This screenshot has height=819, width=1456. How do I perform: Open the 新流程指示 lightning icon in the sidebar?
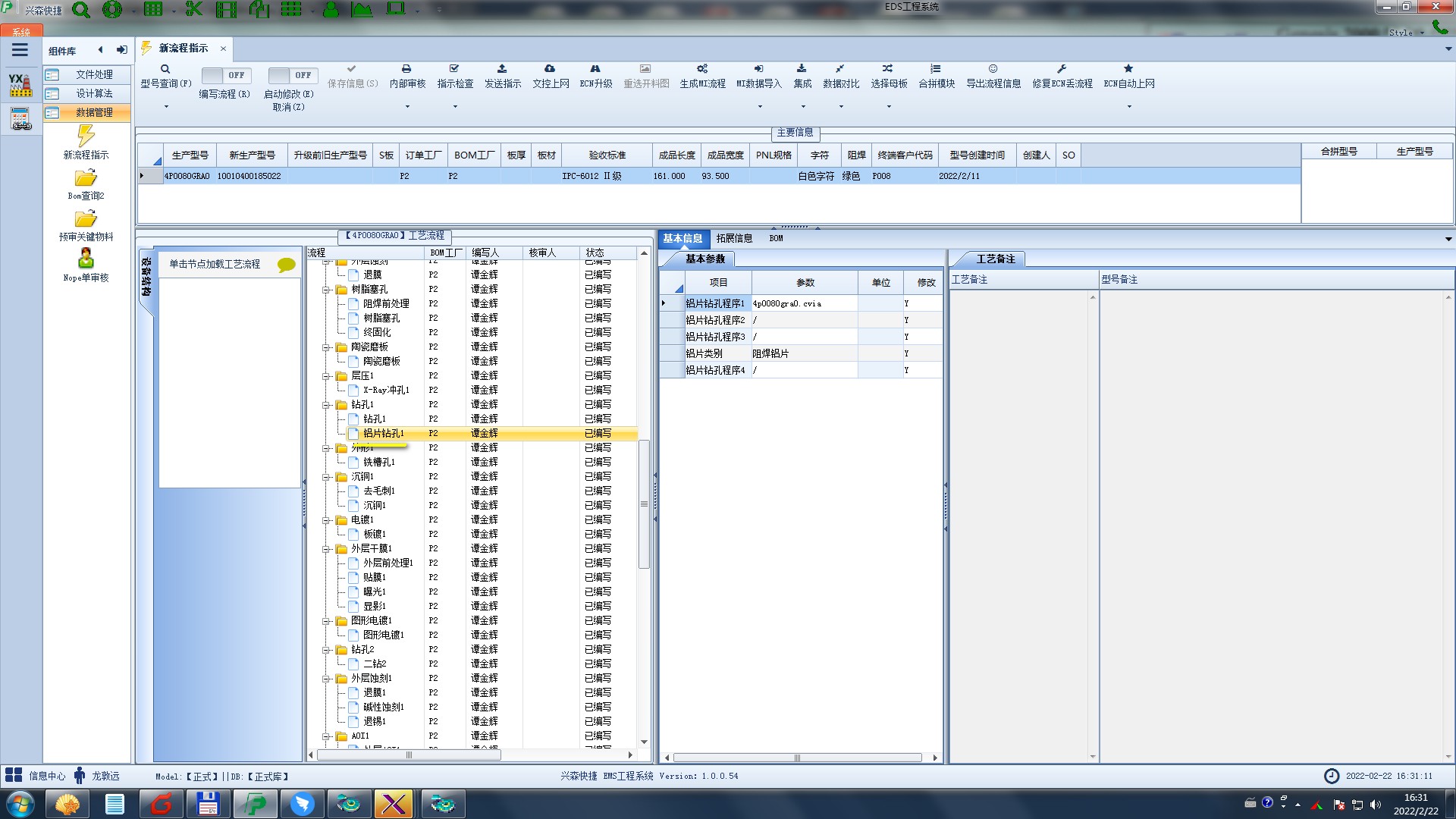(86, 136)
